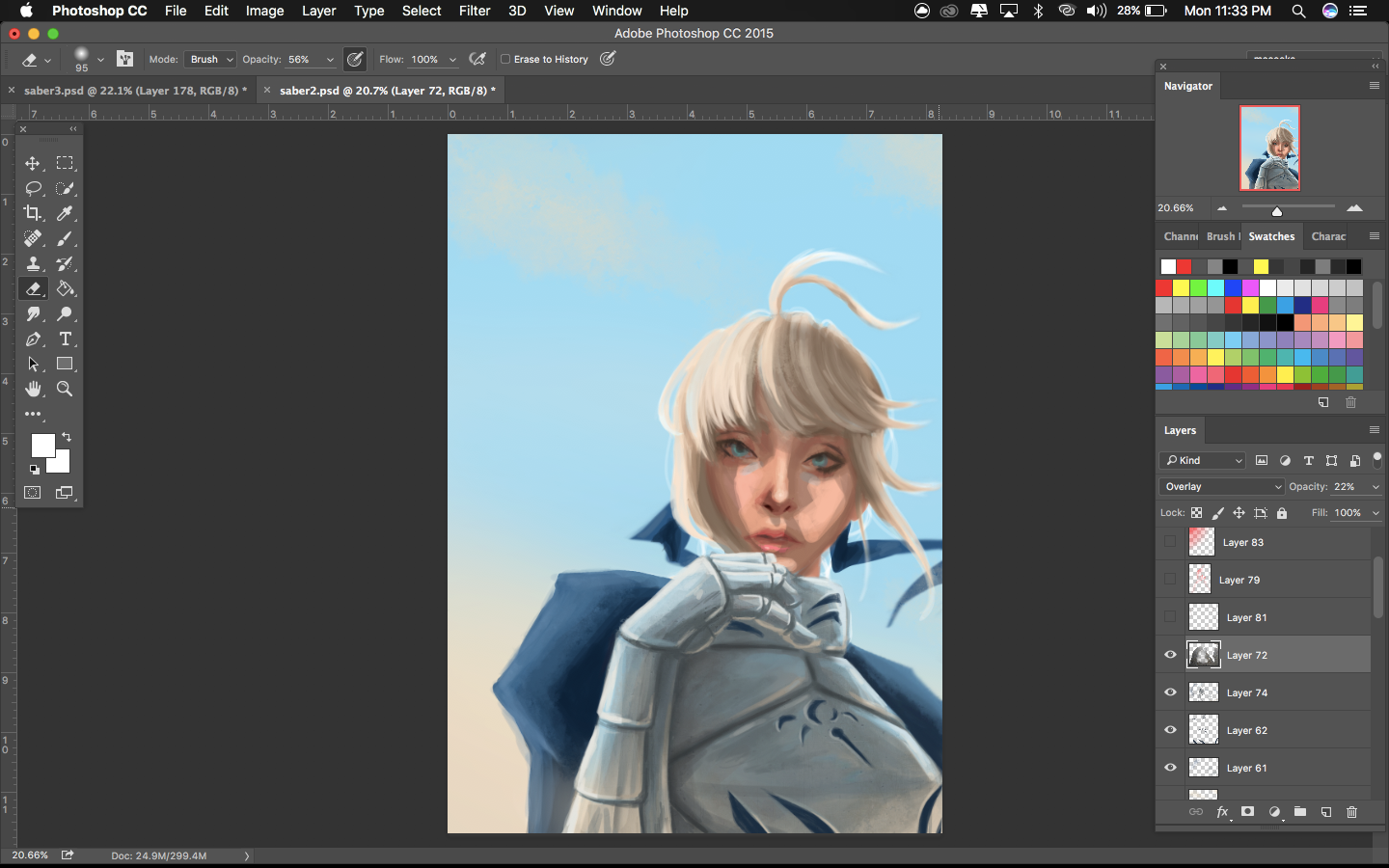Select the Smudge tool

tap(33, 313)
